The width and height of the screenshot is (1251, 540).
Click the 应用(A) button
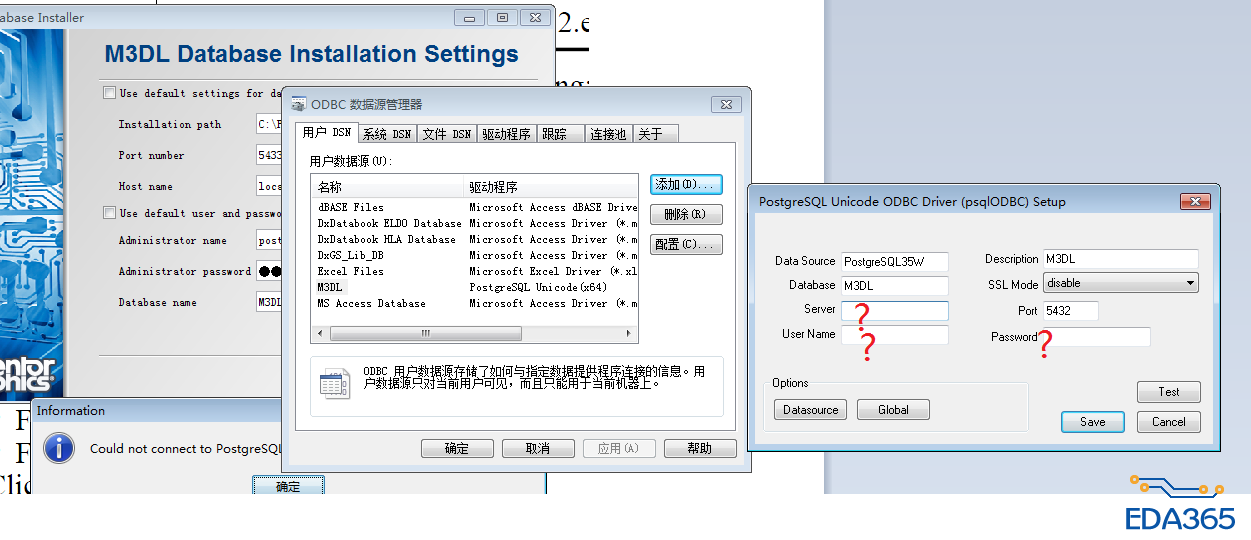619,448
